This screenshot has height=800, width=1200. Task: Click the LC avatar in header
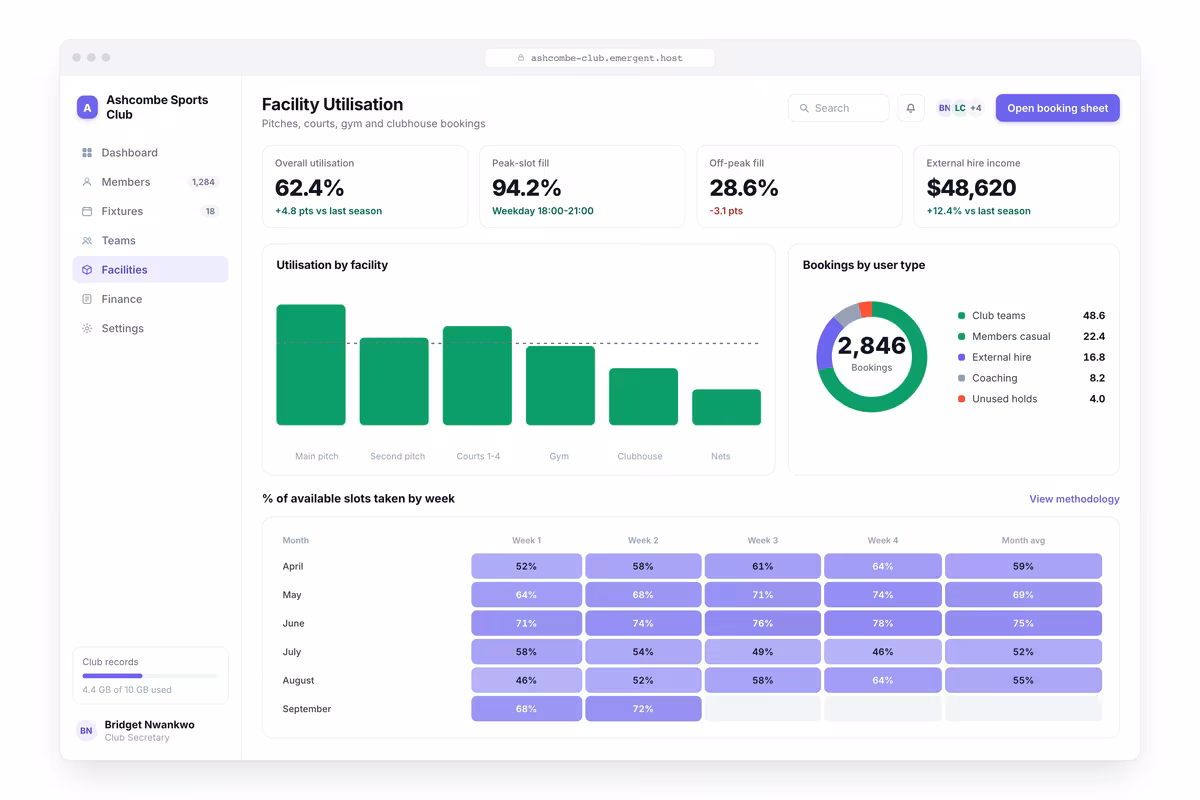click(960, 108)
